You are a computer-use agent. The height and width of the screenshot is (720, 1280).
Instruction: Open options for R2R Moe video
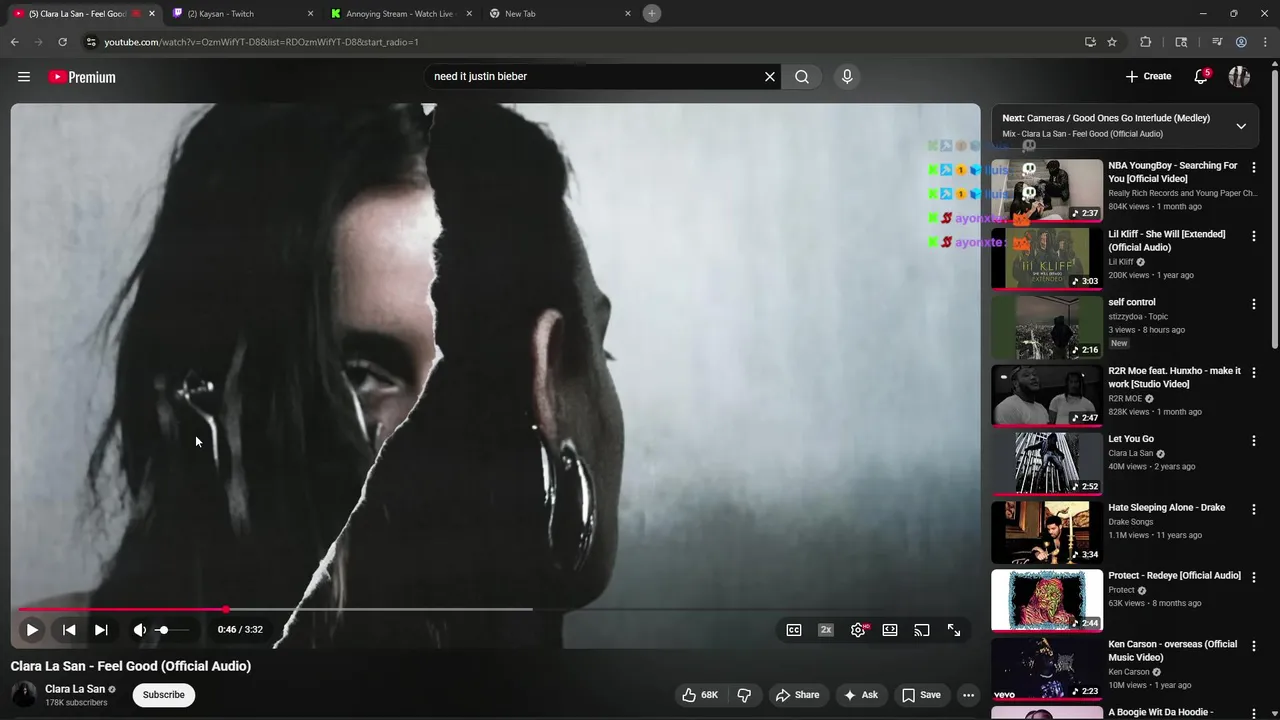1254,372
